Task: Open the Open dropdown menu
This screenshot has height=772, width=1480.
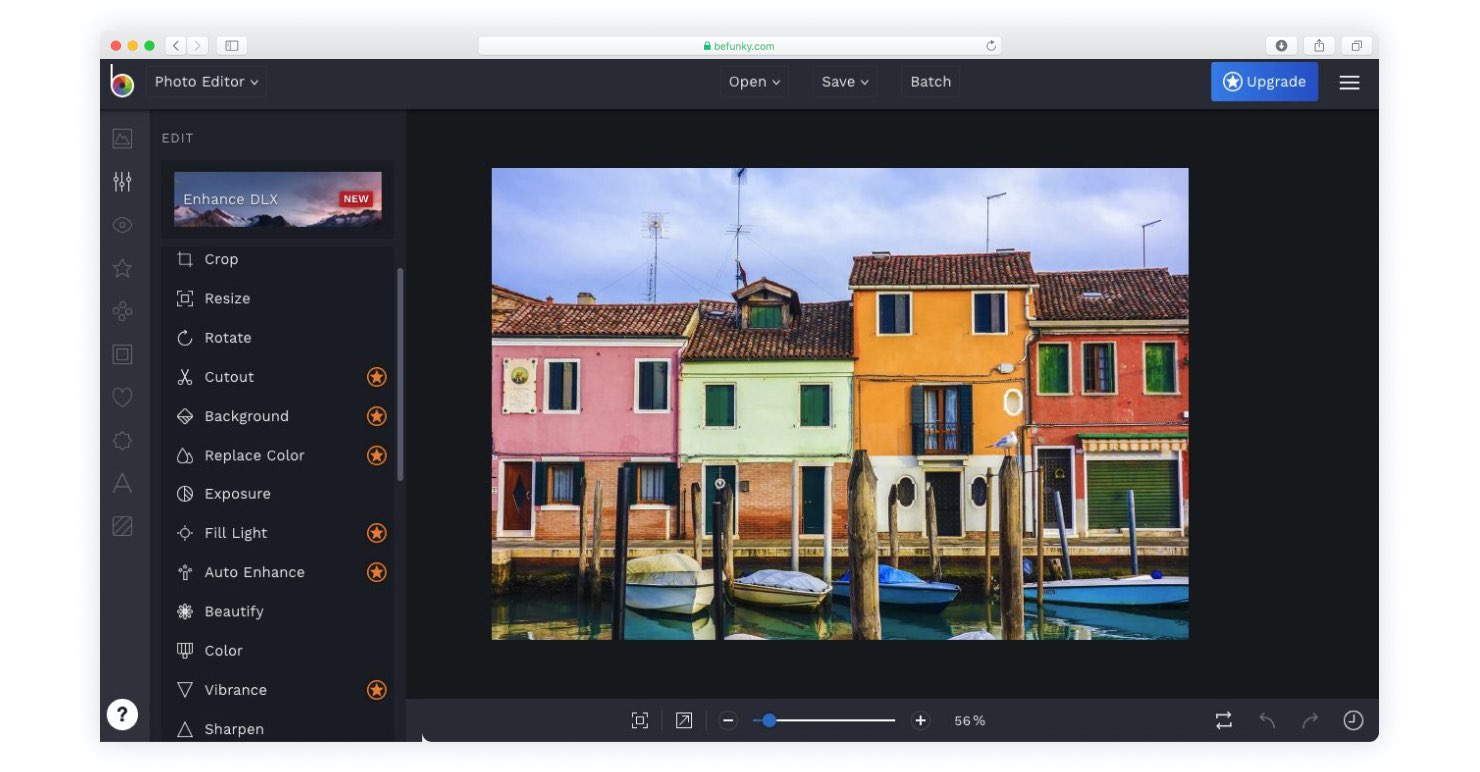Action: [754, 82]
